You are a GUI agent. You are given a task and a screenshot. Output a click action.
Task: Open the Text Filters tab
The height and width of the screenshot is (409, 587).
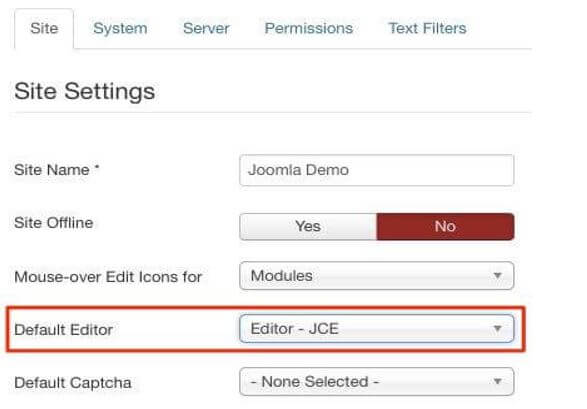tap(428, 28)
